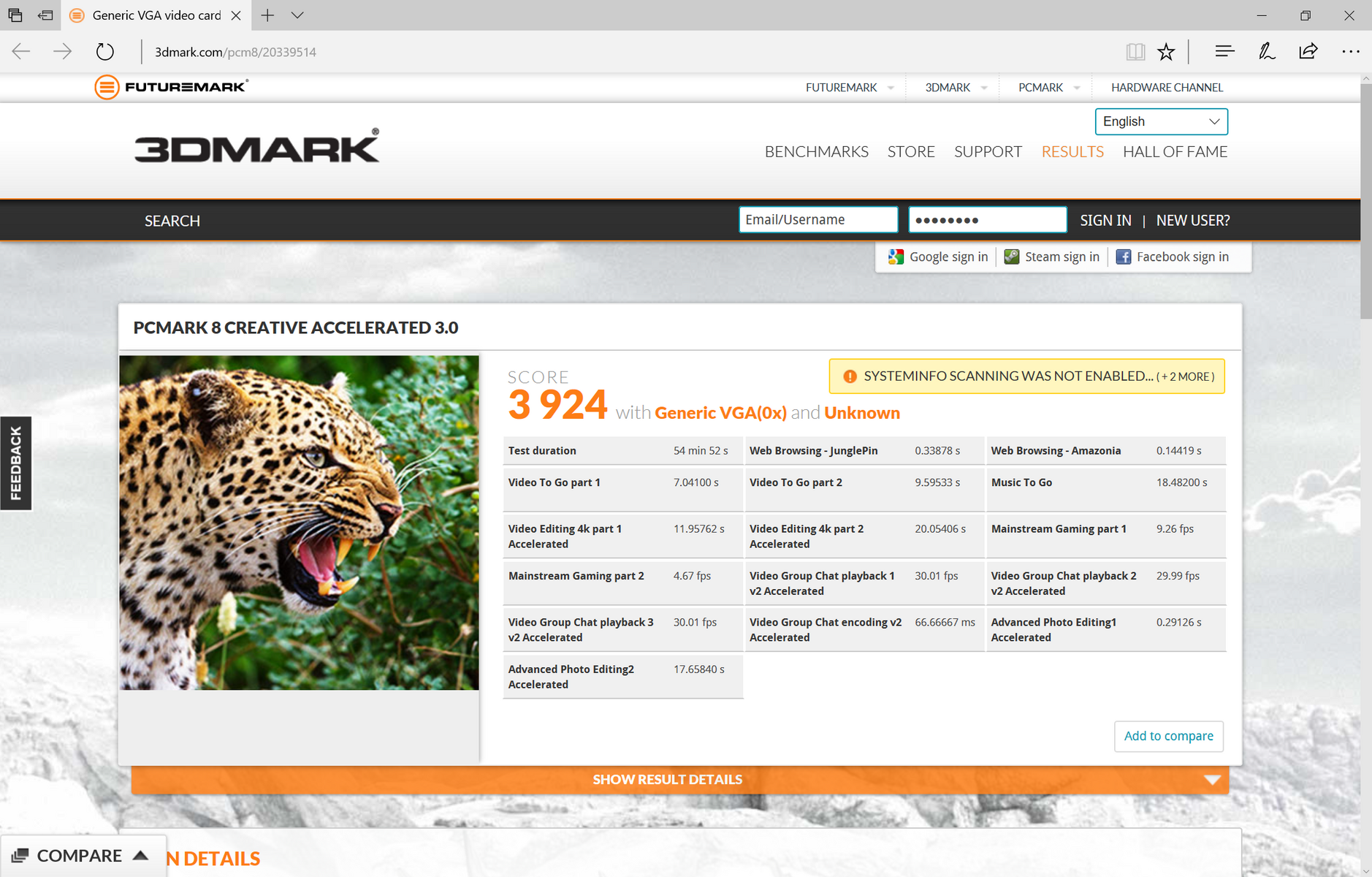
Task: Go to the Benchmarks menu
Action: tap(816, 151)
